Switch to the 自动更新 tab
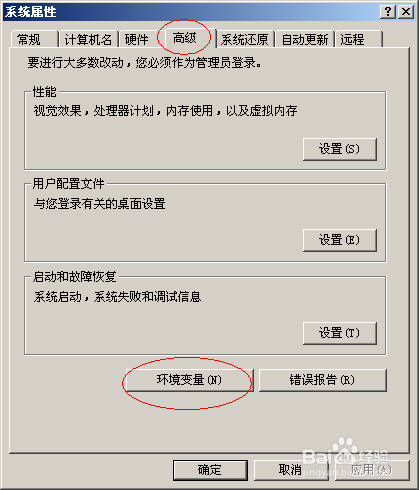419x490 pixels. pyautogui.click(x=305, y=40)
